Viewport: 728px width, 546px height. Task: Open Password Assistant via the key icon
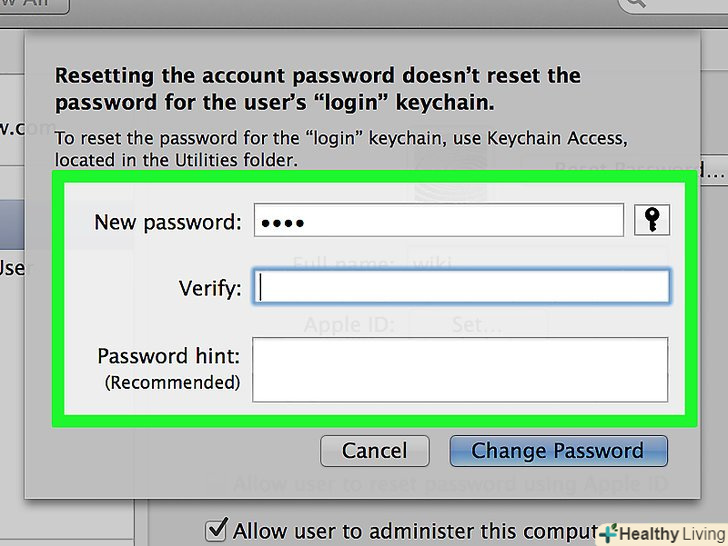pyautogui.click(x=652, y=221)
